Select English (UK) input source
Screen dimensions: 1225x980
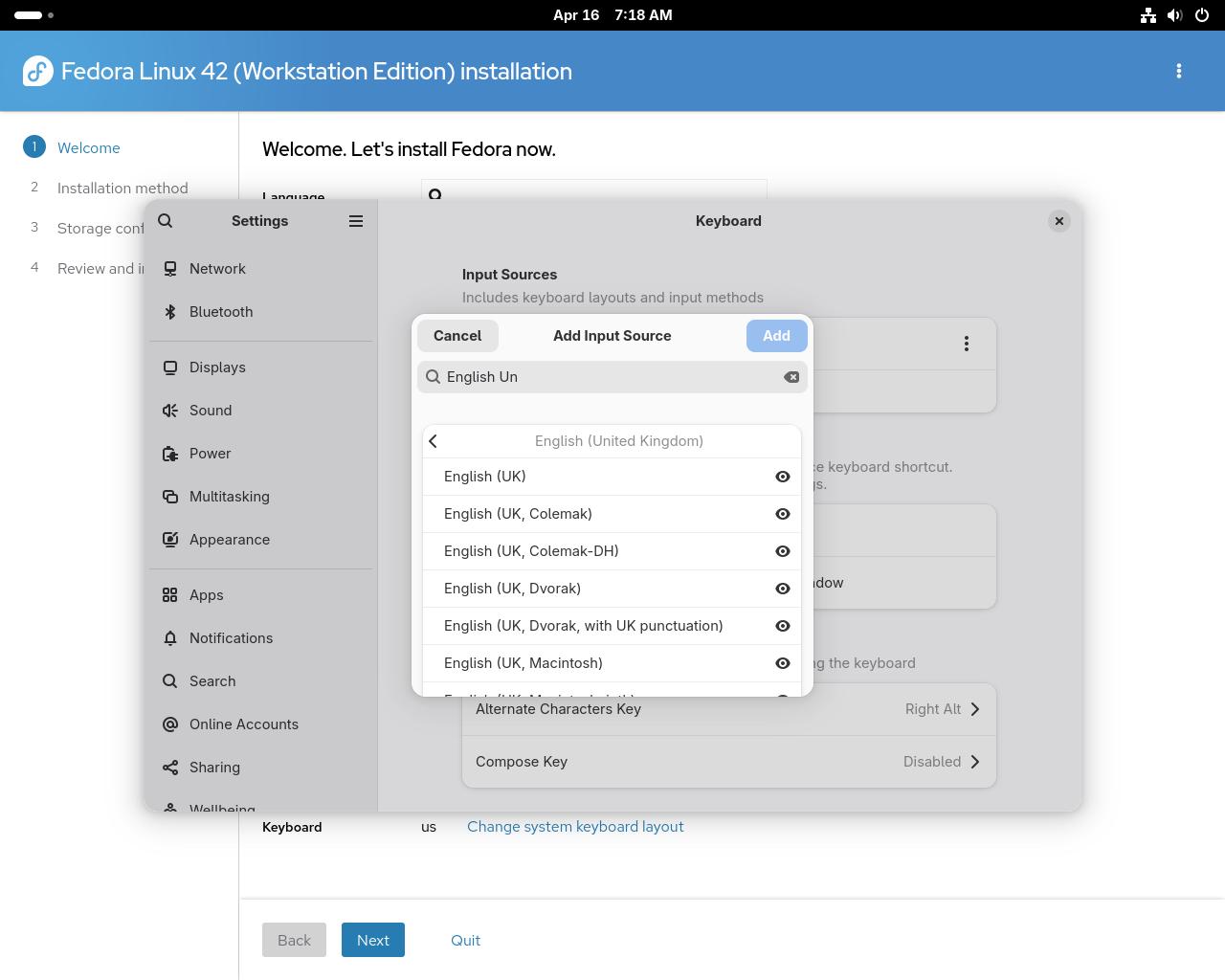pos(612,477)
